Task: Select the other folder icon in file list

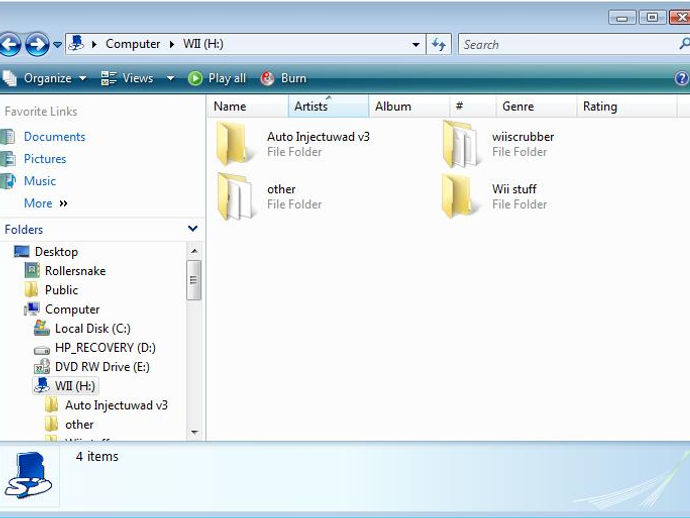Action: tap(235, 196)
